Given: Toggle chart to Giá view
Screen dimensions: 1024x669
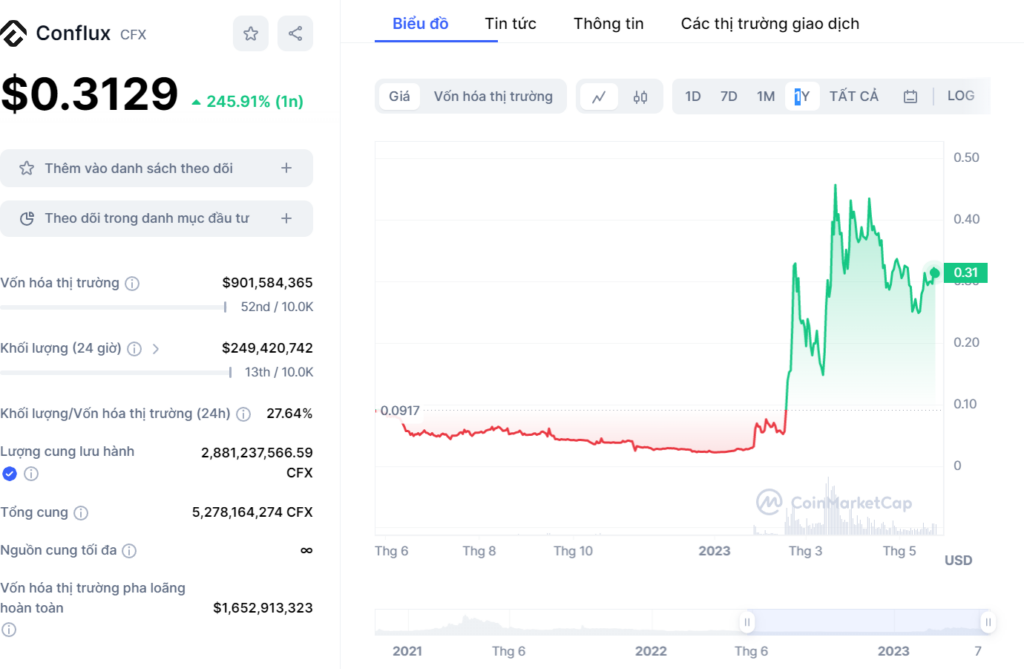Looking at the screenshot, I should [x=399, y=96].
